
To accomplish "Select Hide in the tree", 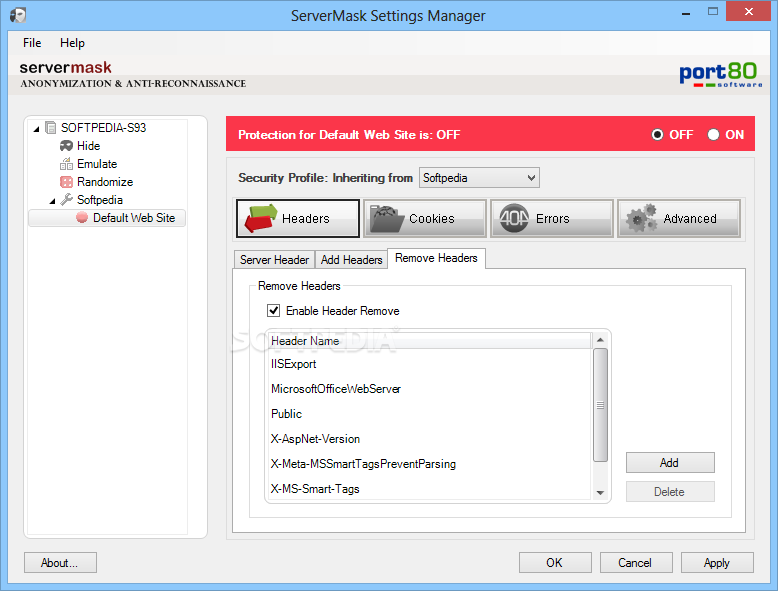I will click(88, 146).
